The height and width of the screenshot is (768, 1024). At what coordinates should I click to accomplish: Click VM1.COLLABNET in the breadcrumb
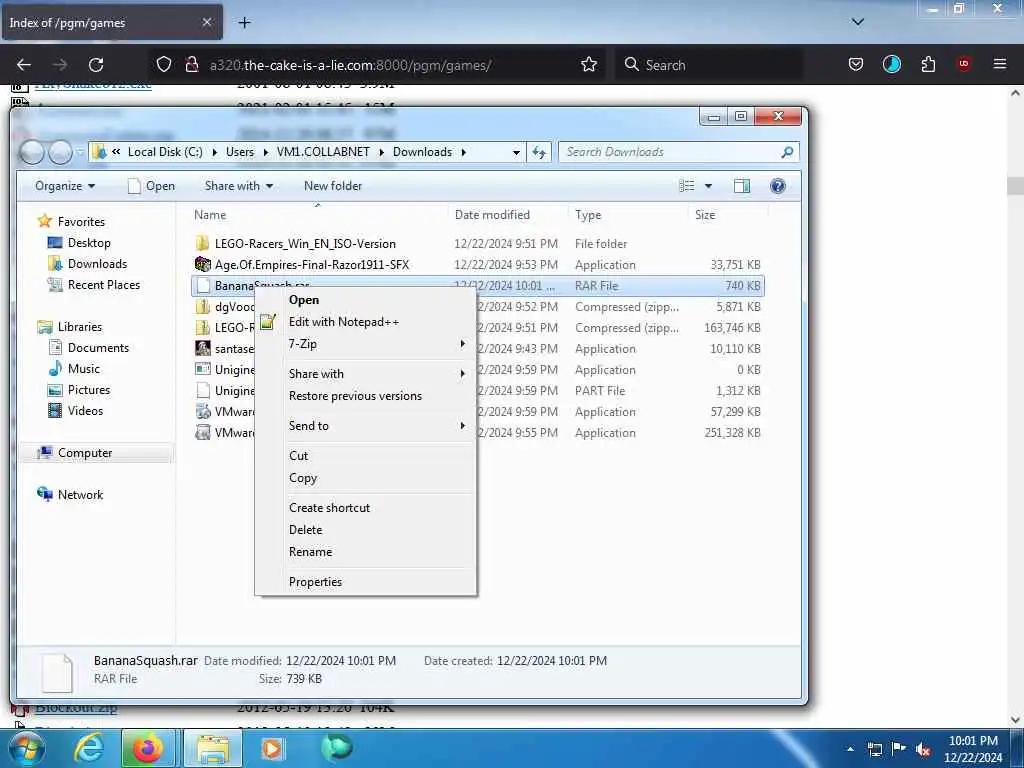pyautogui.click(x=323, y=152)
